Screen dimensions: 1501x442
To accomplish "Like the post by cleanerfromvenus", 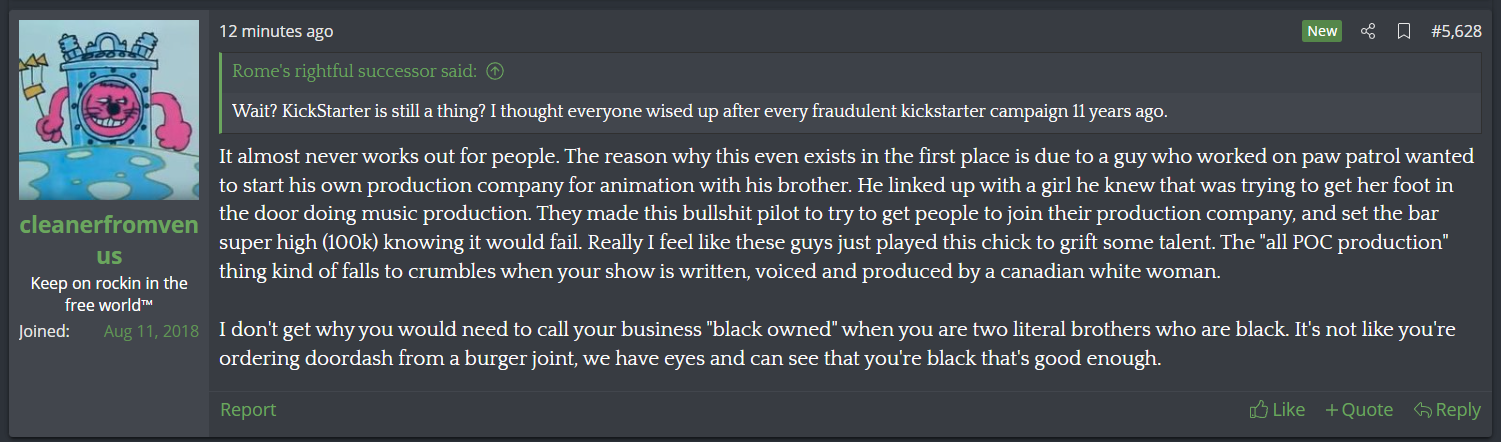I will 1277,410.
